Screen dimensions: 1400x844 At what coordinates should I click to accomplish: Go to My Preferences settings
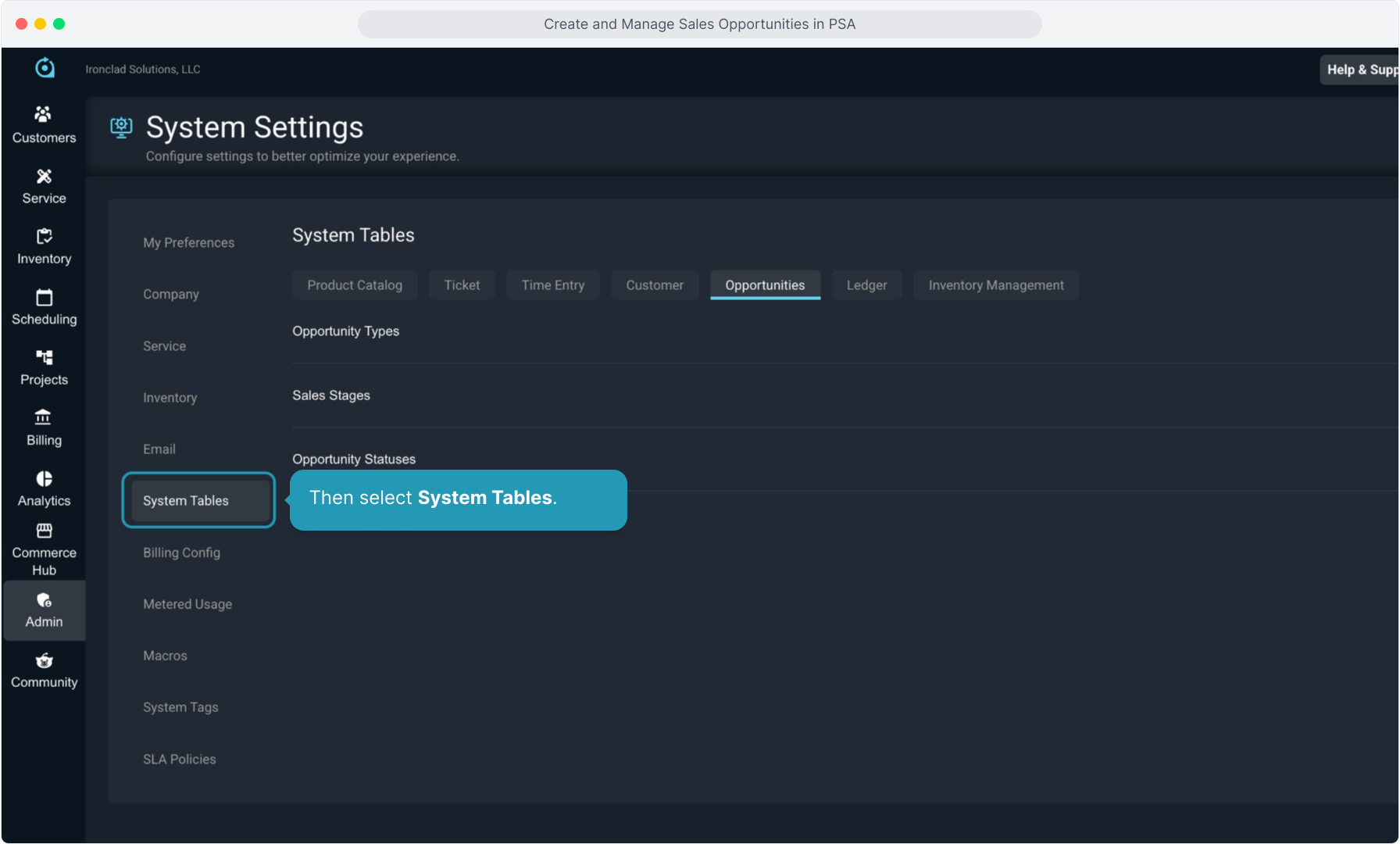click(188, 243)
